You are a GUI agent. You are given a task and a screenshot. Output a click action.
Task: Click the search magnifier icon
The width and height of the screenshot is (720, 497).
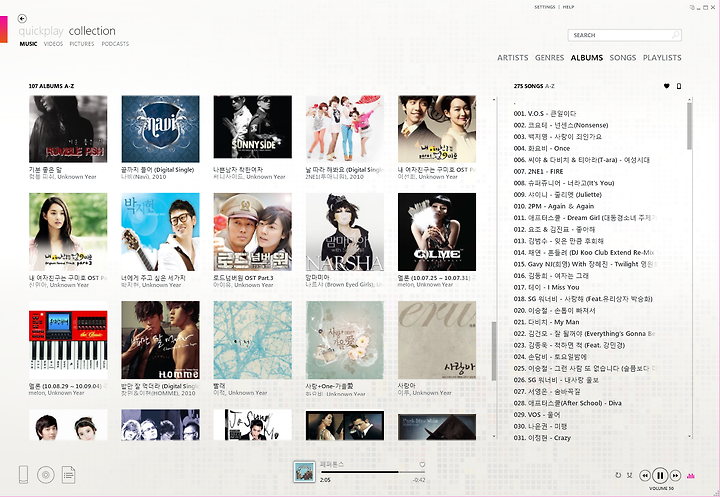(x=675, y=35)
